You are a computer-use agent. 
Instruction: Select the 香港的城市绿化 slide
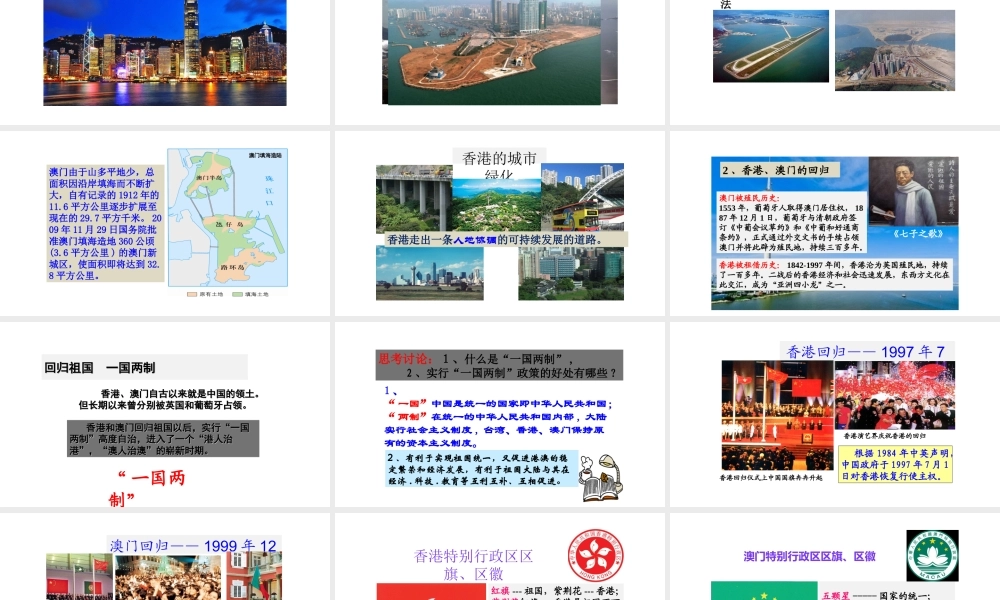pos(499,223)
